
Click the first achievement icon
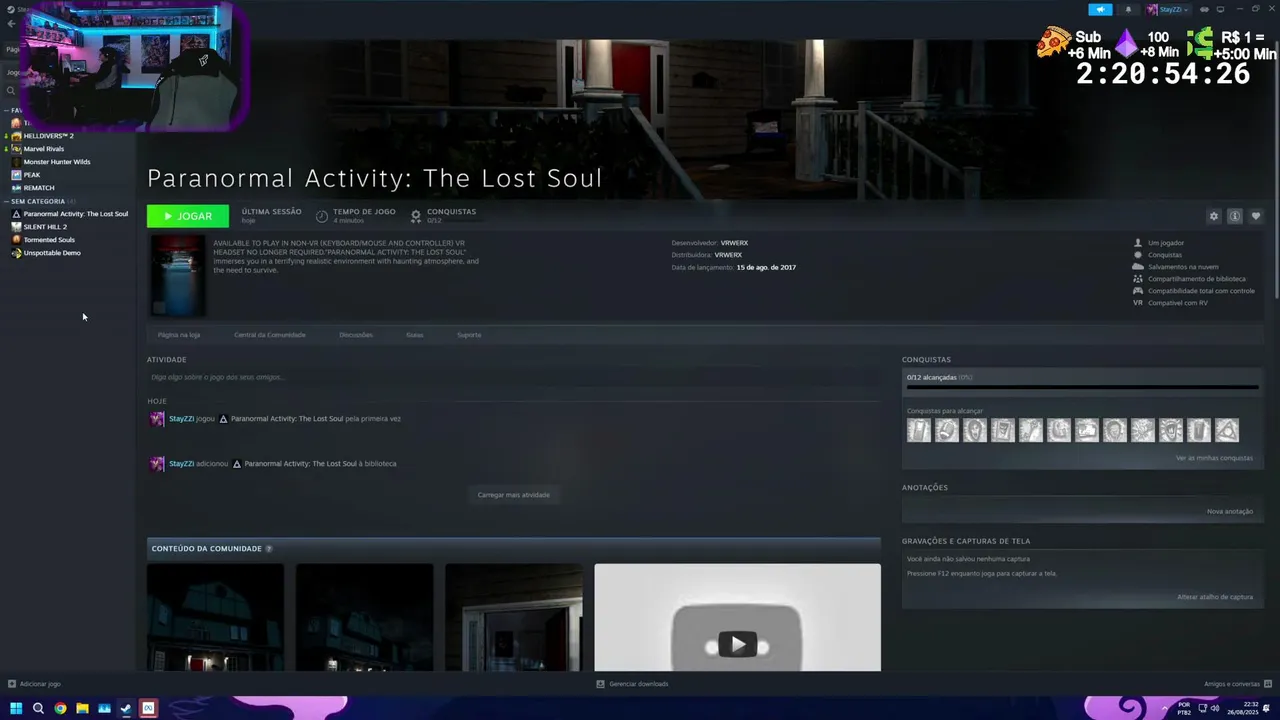pyautogui.click(x=919, y=430)
